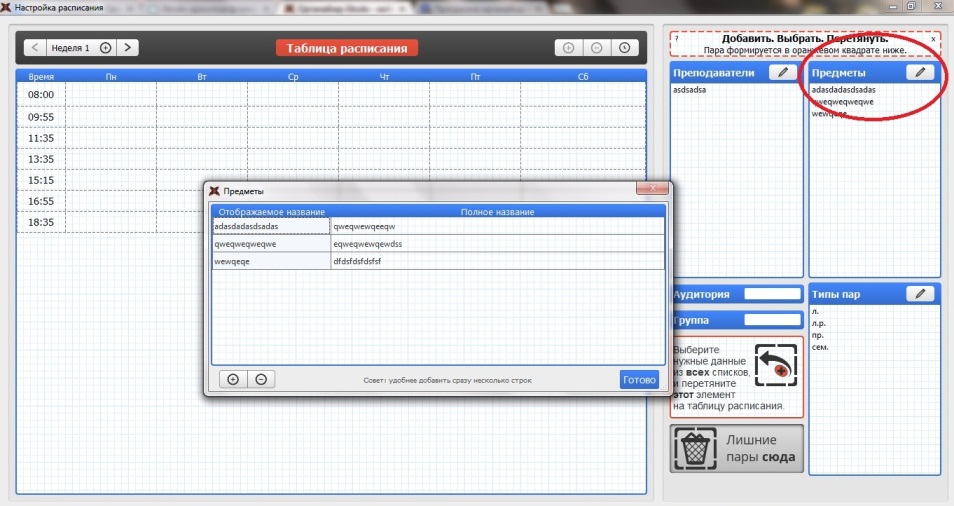This screenshot has height=506, width=954.
Task: Add time row in schedule toolbar
Action: click(568, 47)
